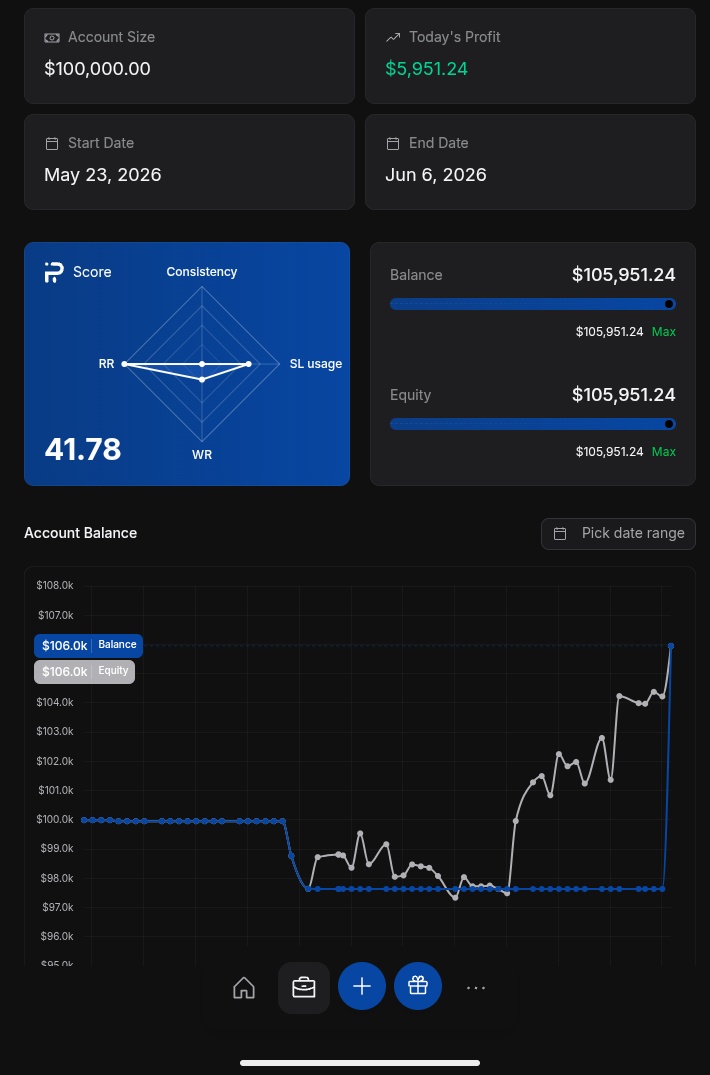Open the three-dots more menu
This screenshot has width=710, height=1075.
tap(476, 987)
